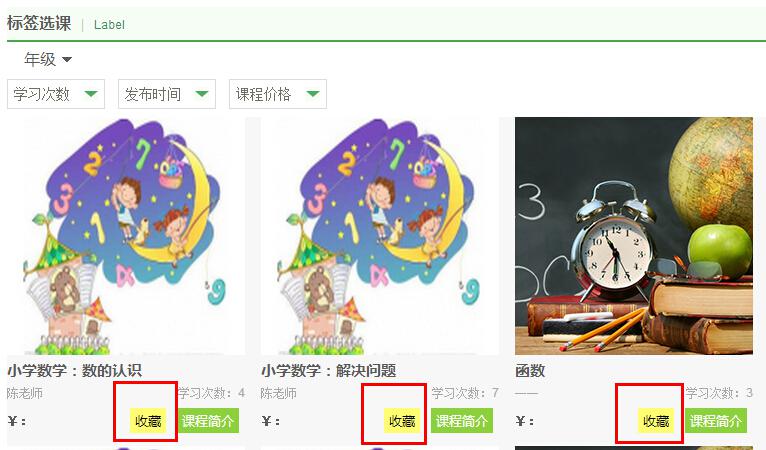This screenshot has height=450, width=766.
Task: Open the 解决问题 cartoon course thumbnail
Action: point(380,236)
